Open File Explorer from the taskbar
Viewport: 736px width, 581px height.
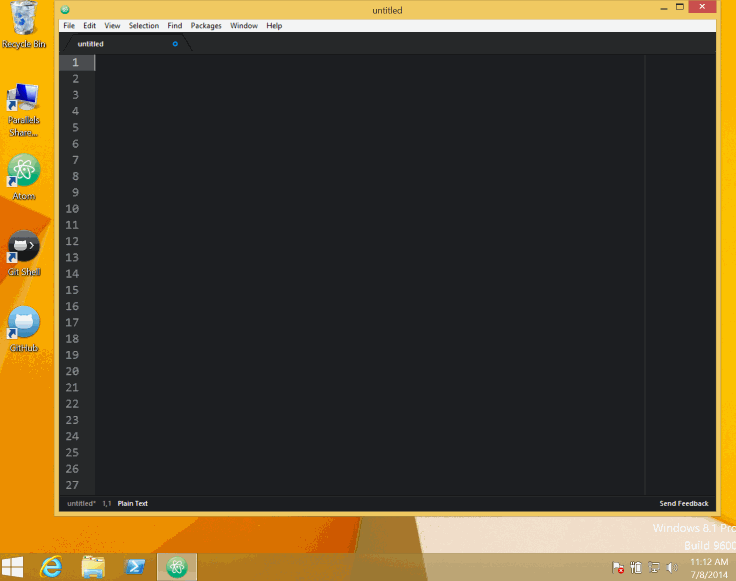pos(93,567)
